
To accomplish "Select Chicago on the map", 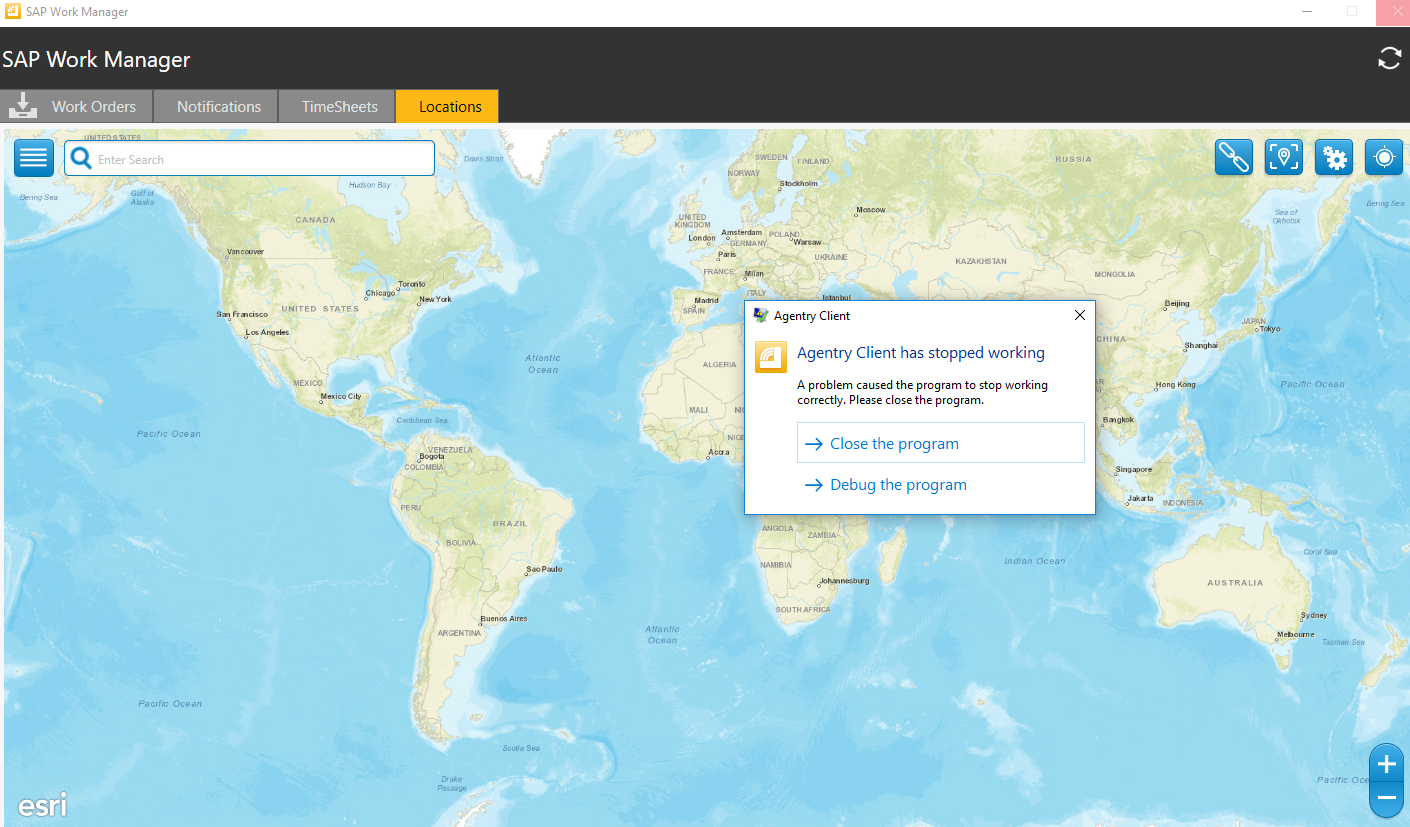I will click(380, 293).
